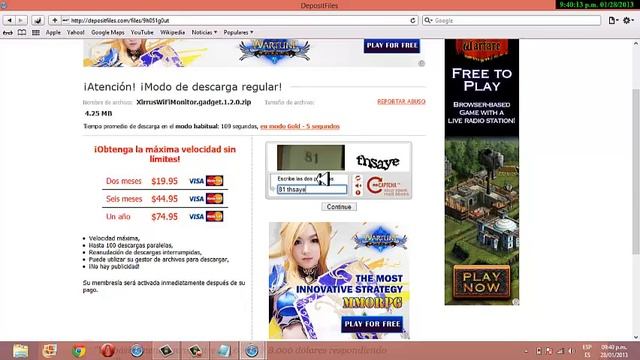Screen dimensions: 640x360
Task: Open the search engine magnifier dropdown
Action: [x=429, y=20]
